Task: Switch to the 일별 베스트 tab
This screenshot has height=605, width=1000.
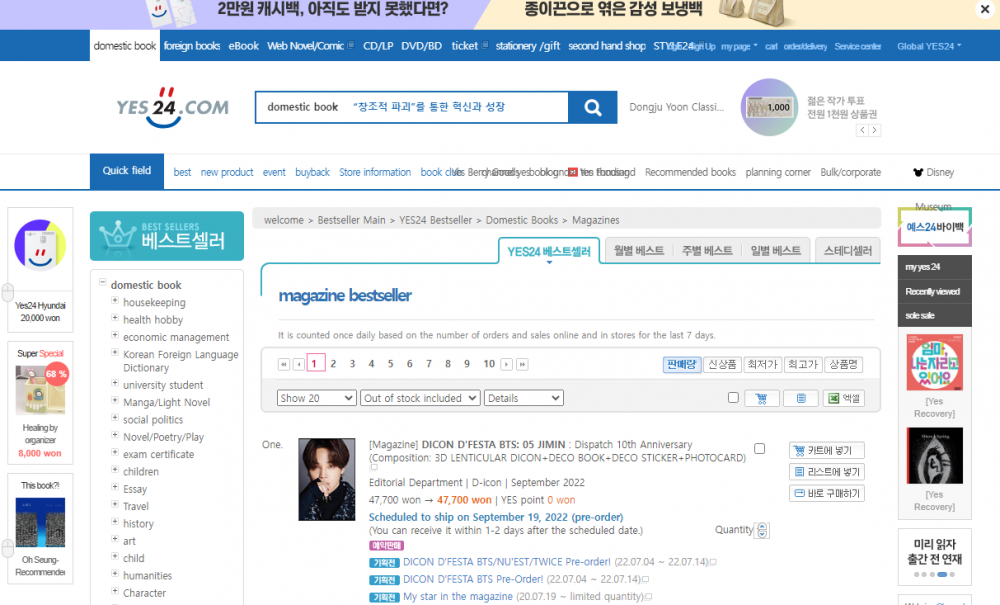Action: click(x=776, y=251)
